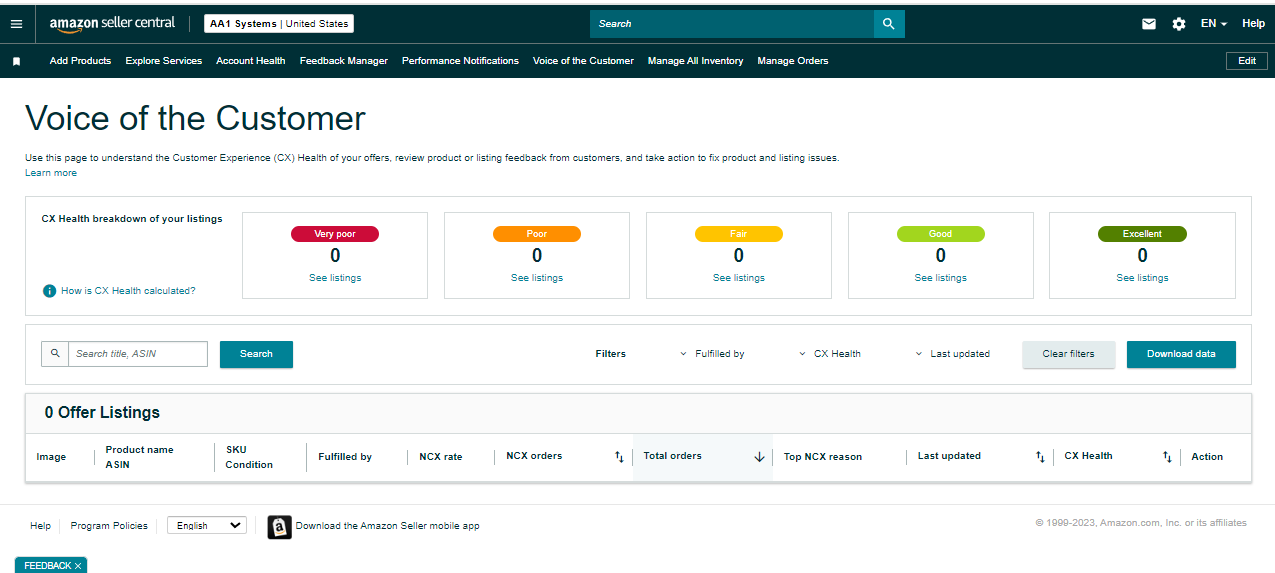Image resolution: width=1275 pixels, height=573 pixels.
Task: Open the EN language dropdown
Action: pos(1214,24)
